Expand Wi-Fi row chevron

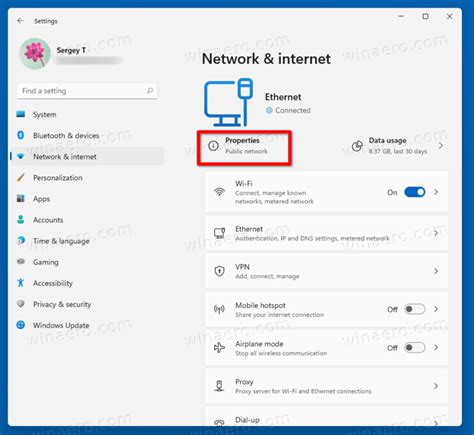[x=436, y=192]
